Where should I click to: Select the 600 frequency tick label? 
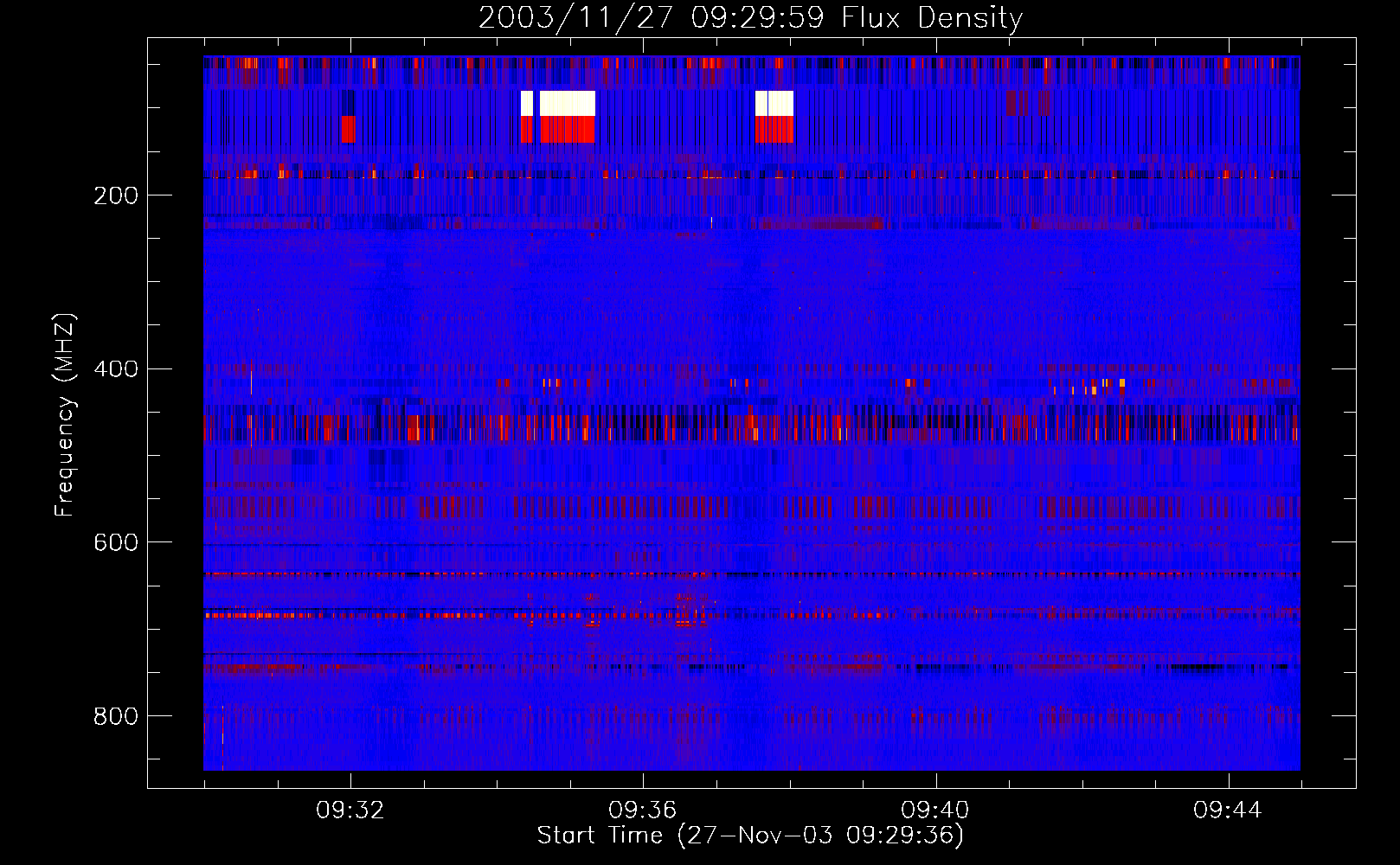(x=116, y=542)
